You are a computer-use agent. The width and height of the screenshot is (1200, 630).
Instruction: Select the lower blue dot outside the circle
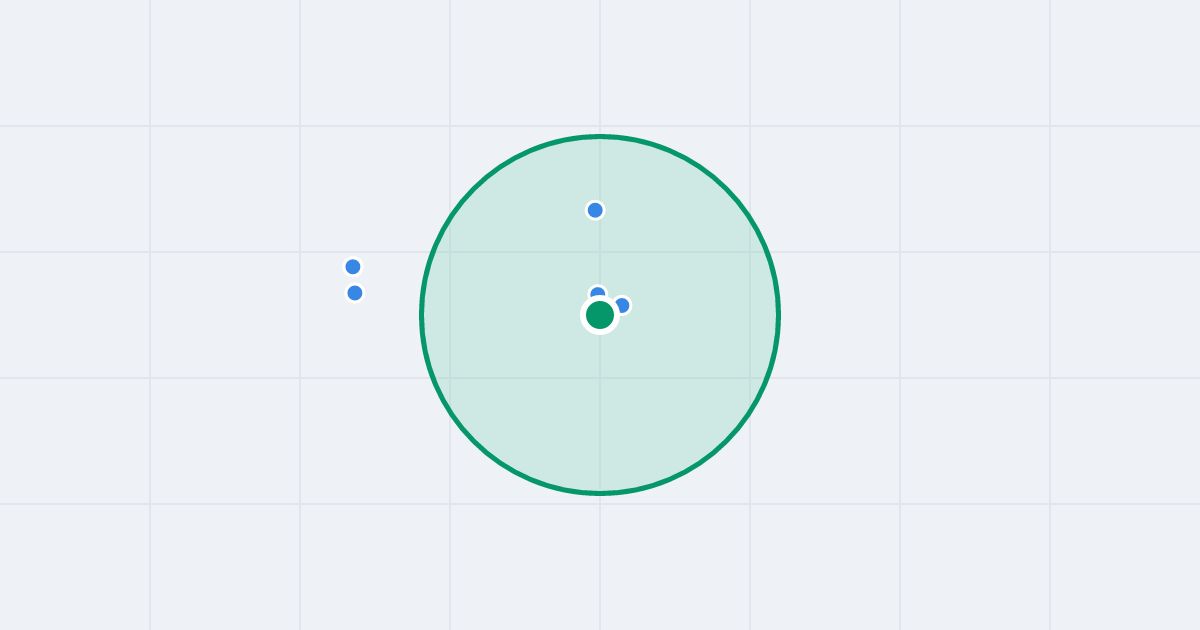click(355, 293)
